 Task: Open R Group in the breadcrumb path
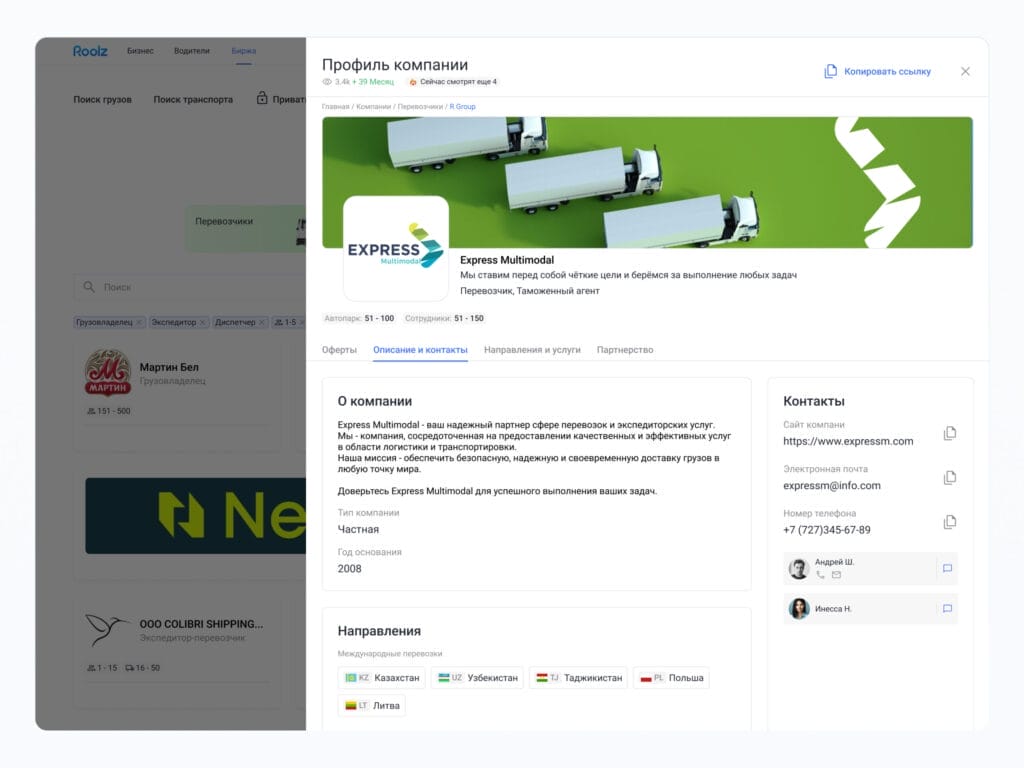[x=463, y=106]
